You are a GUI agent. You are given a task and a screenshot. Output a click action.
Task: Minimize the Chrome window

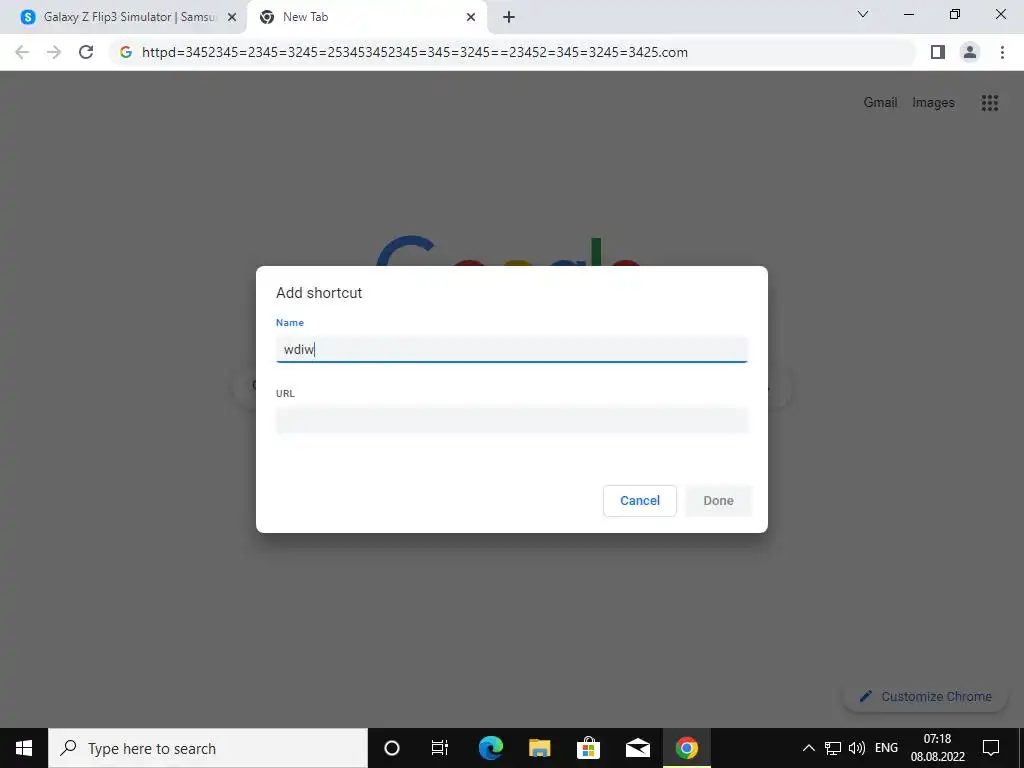click(908, 14)
